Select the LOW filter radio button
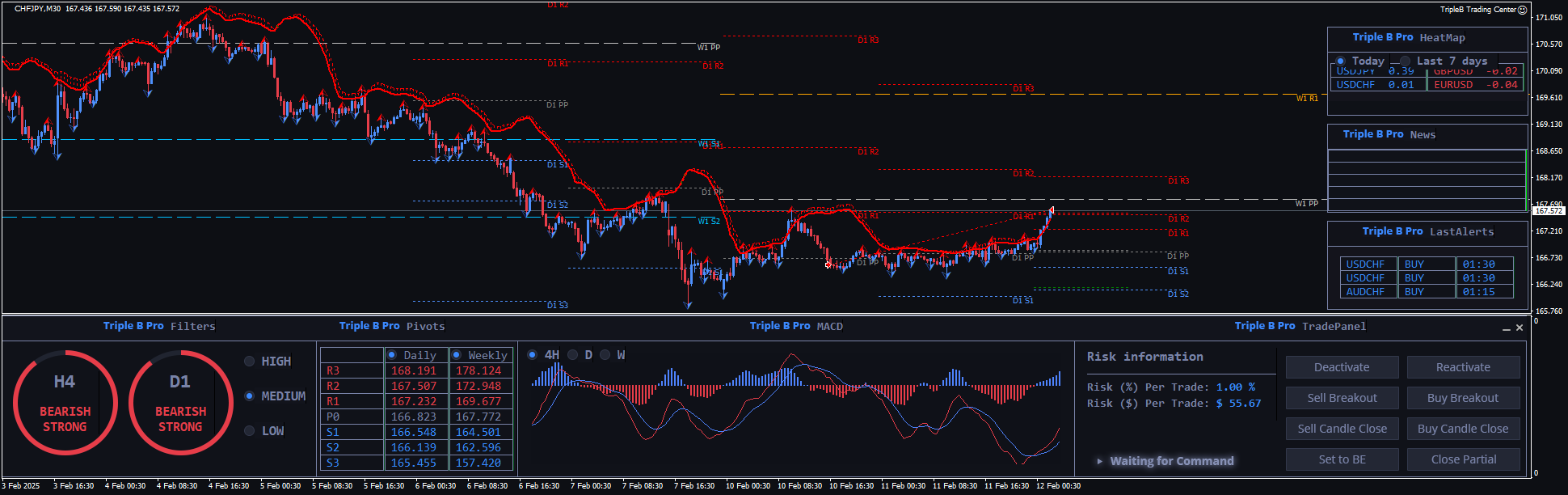1568x495 pixels. 250,431
